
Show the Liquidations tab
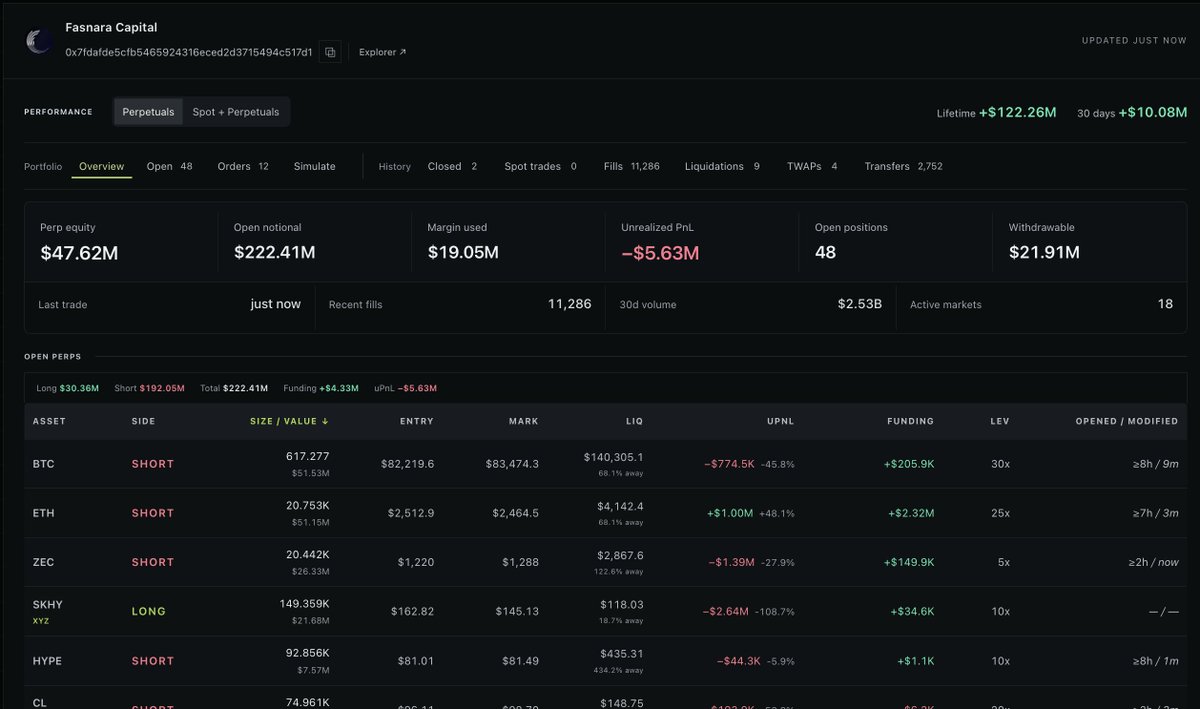tap(722, 166)
